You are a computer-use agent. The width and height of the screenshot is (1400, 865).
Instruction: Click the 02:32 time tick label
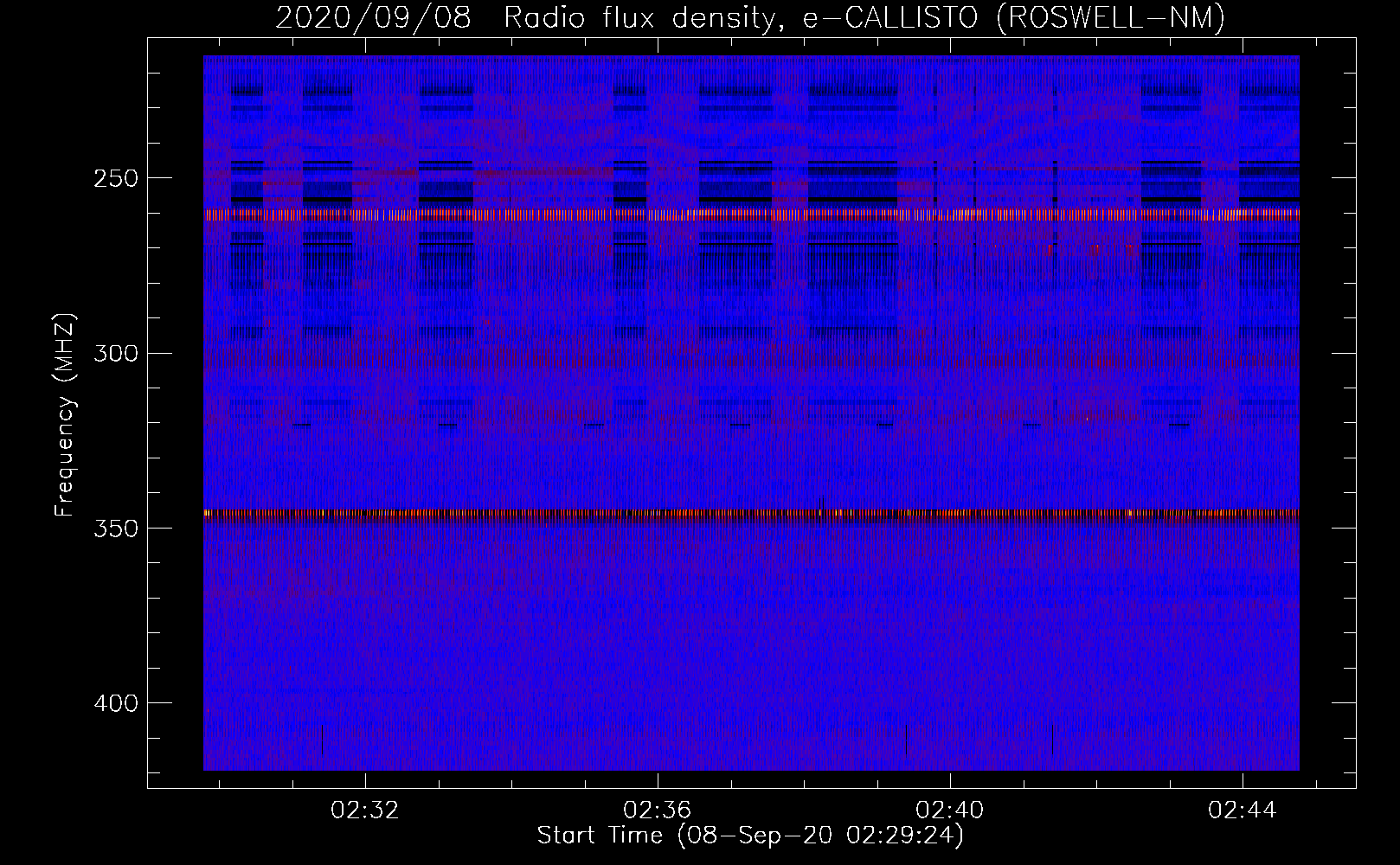[365, 811]
